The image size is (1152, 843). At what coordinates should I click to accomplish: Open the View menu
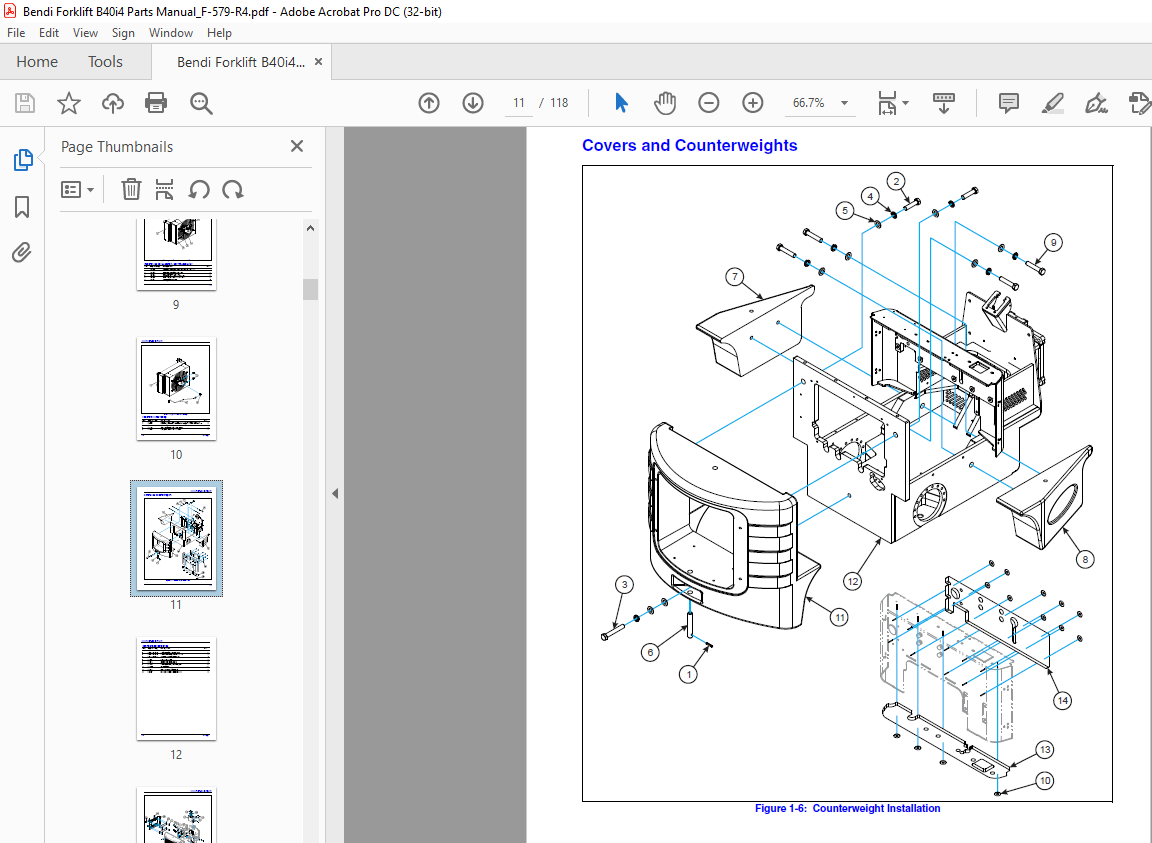pos(85,32)
